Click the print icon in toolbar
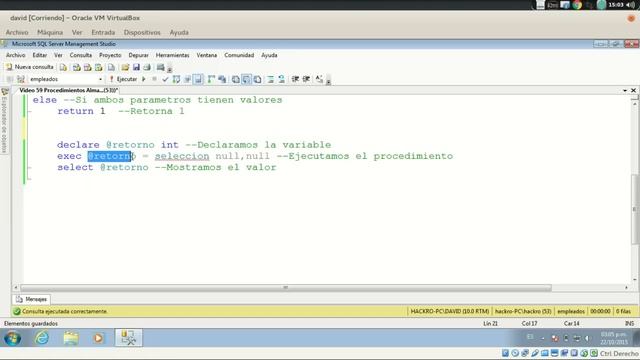 pos(147,67)
